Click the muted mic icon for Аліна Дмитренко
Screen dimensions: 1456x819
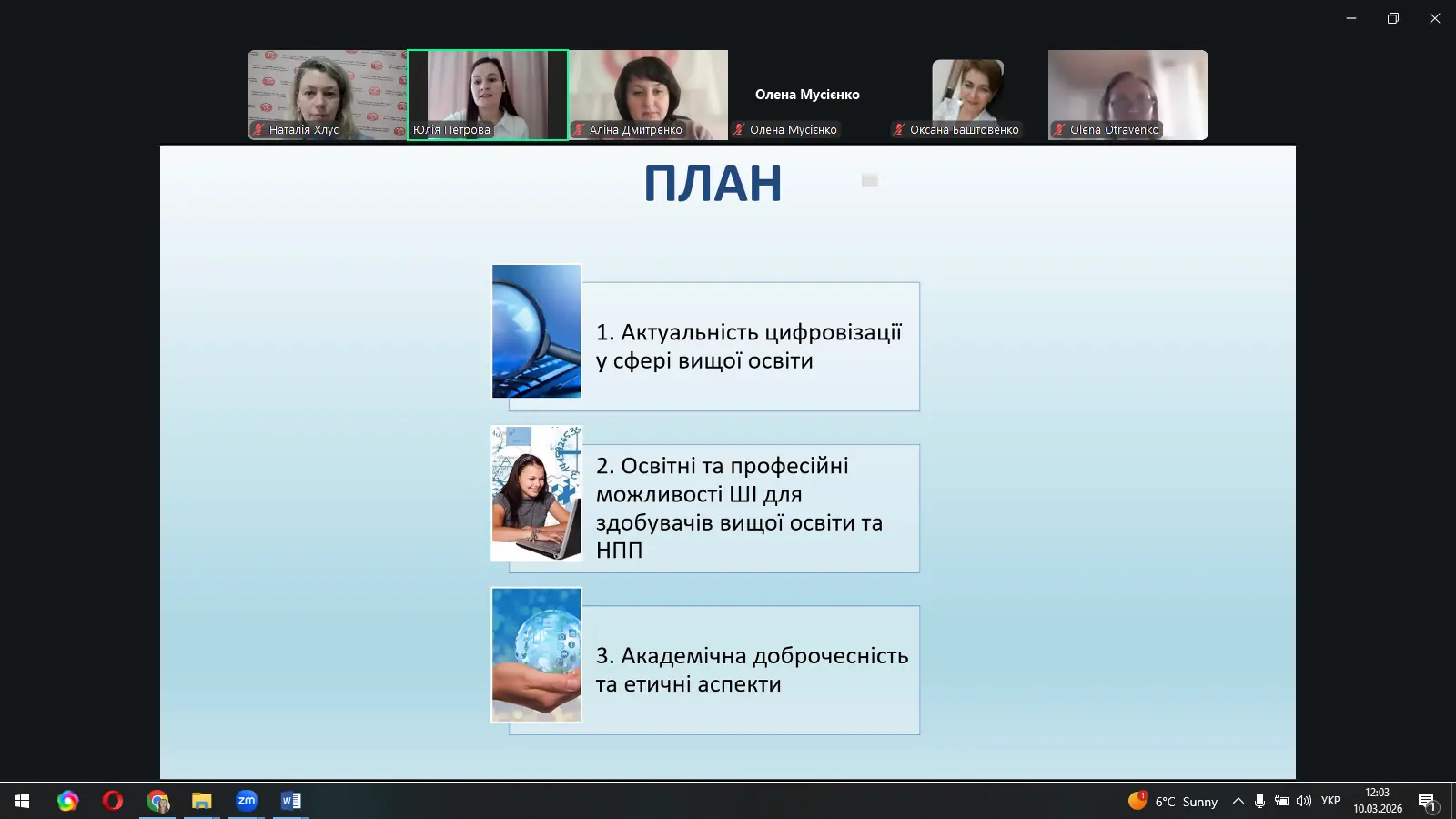tap(579, 129)
